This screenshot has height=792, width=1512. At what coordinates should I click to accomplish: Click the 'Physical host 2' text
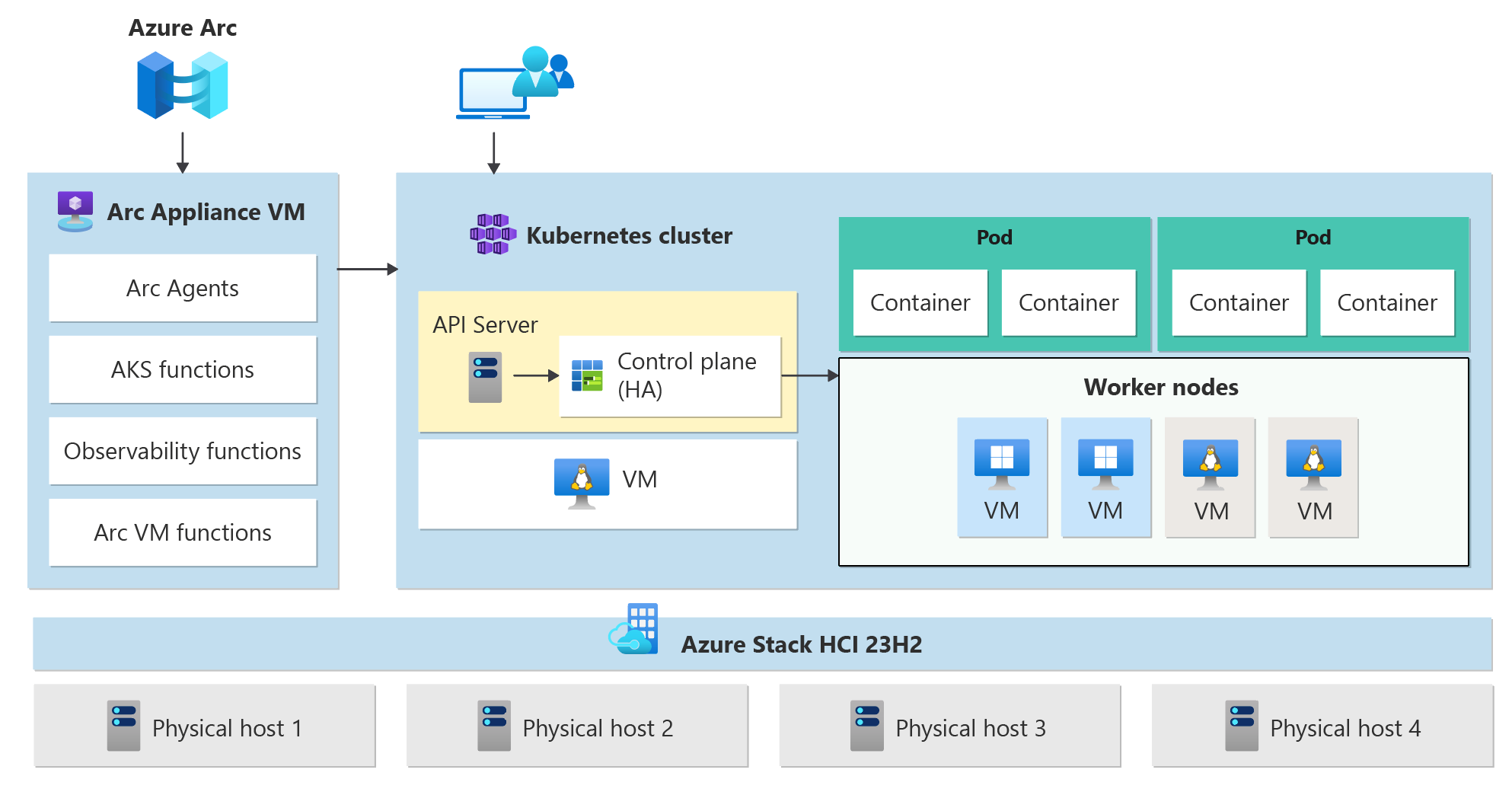click(598, 729)
